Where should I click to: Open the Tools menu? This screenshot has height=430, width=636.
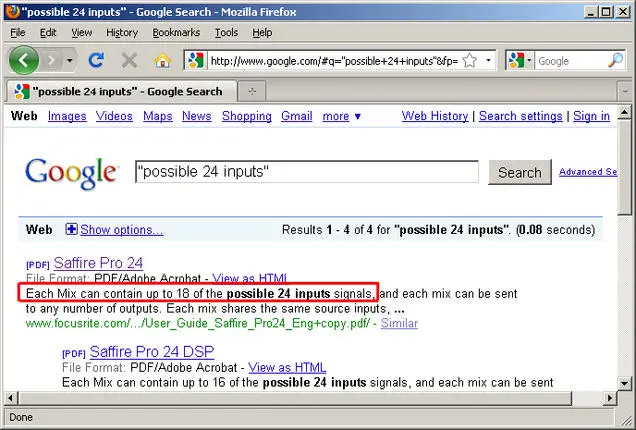point(226,32)
